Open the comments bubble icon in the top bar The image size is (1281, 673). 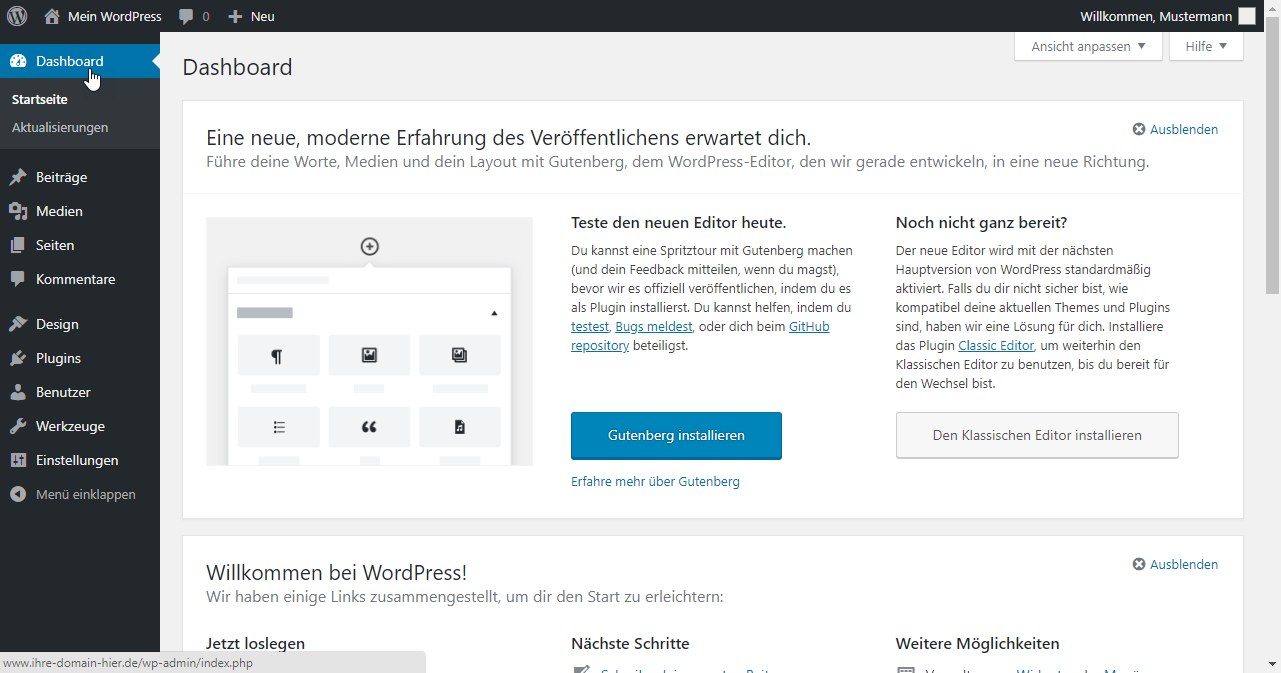click(x=186, y=16)
